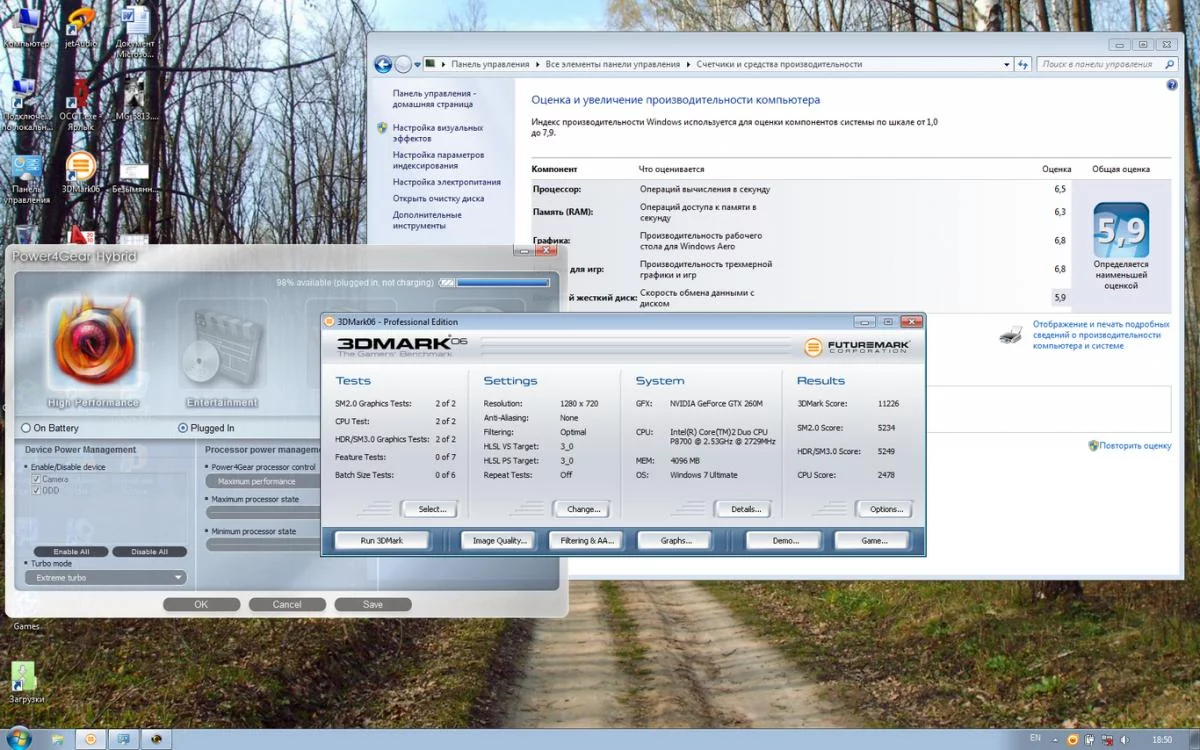Open the Windows Start menu

tap(19, 739)
